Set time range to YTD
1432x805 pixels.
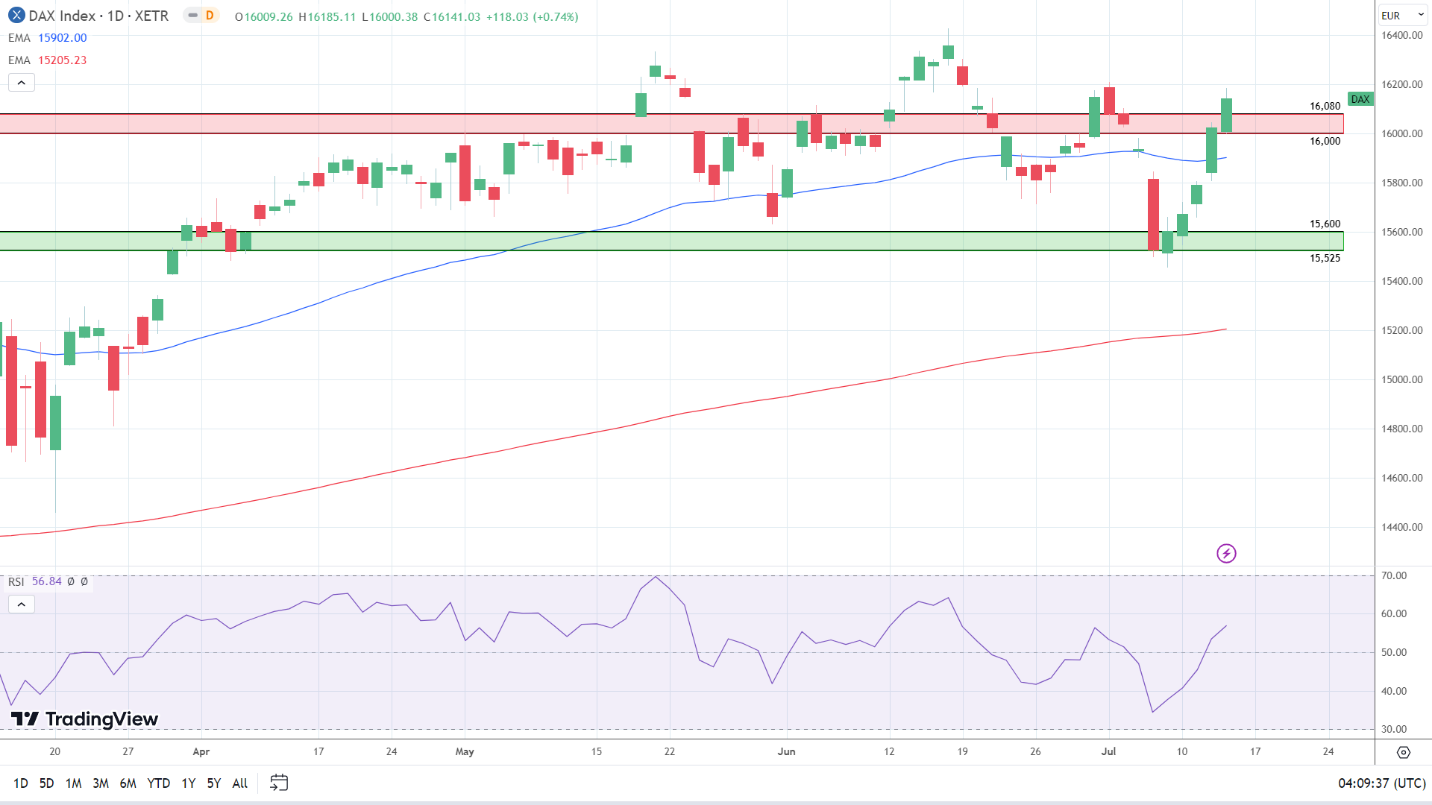158,783
